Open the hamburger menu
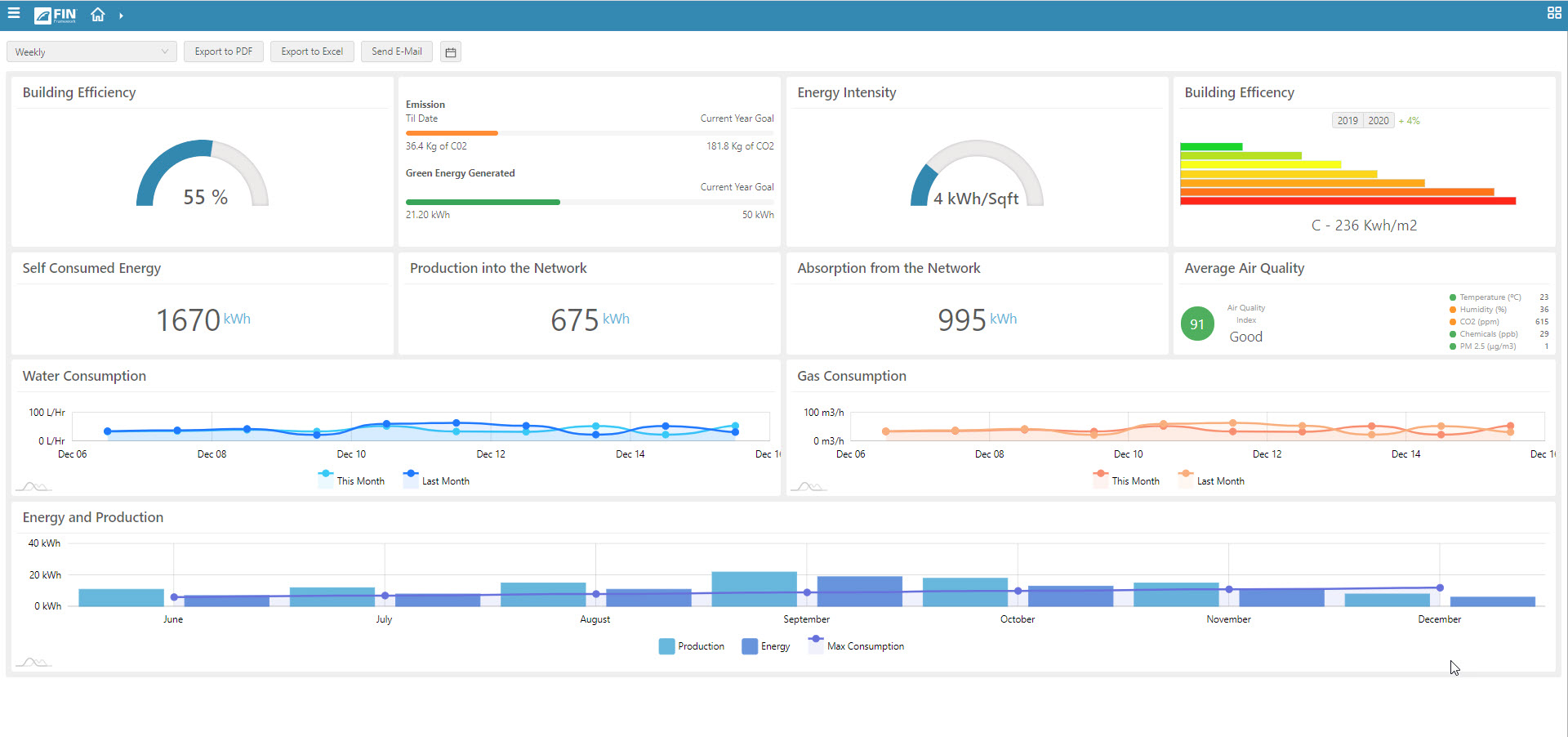This screenshot has width=1568, height=737. pos(14,14)
